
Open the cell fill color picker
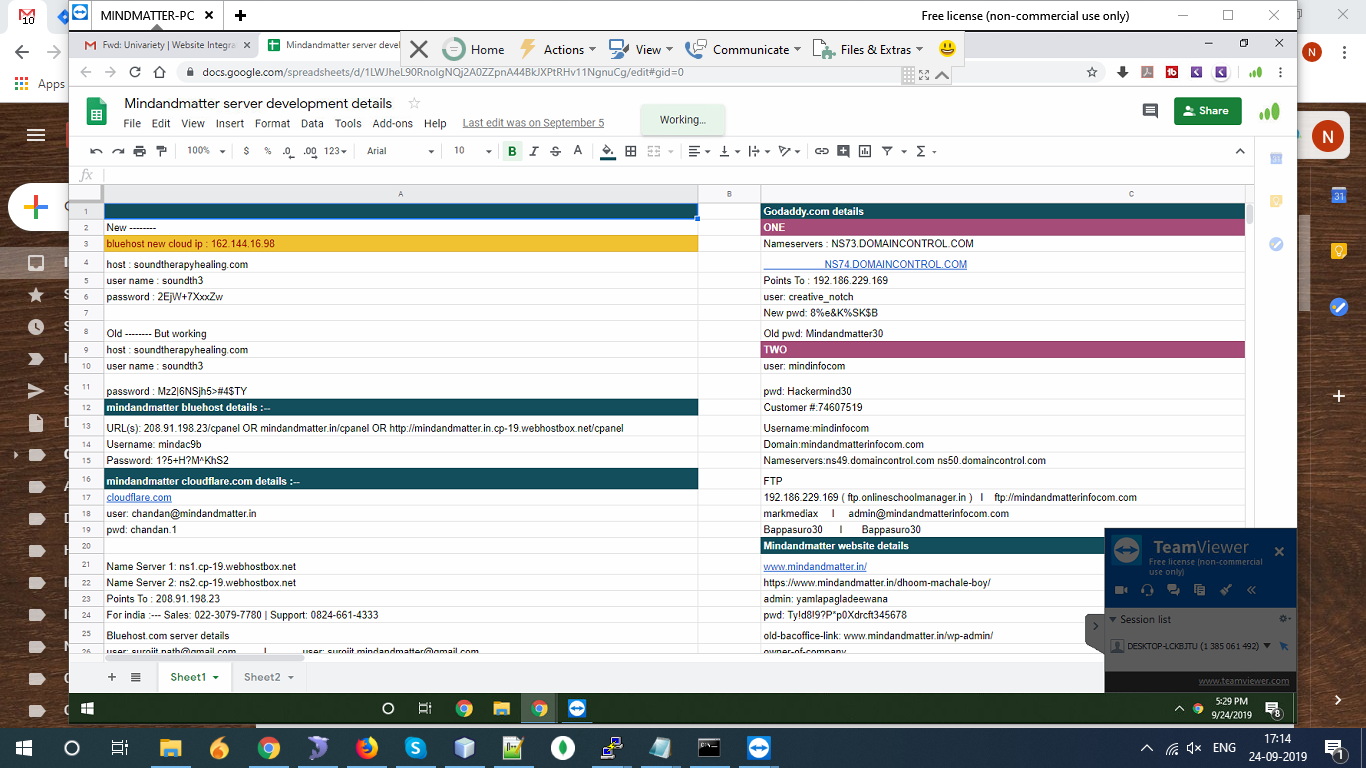tap(608, 151)
